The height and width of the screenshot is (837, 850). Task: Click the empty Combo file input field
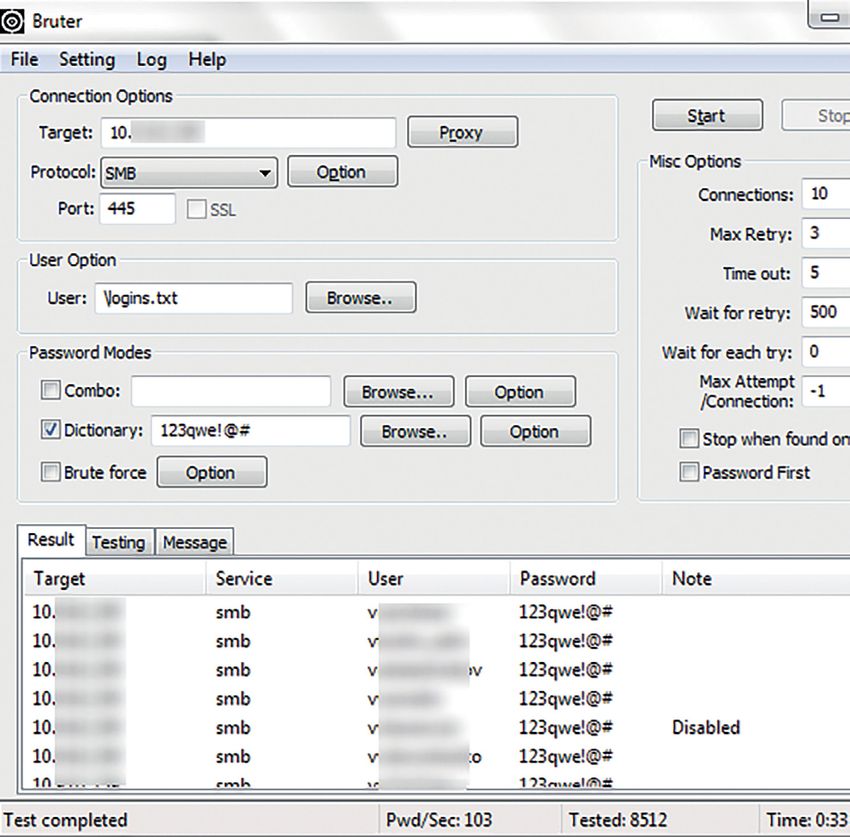(231, 391)
